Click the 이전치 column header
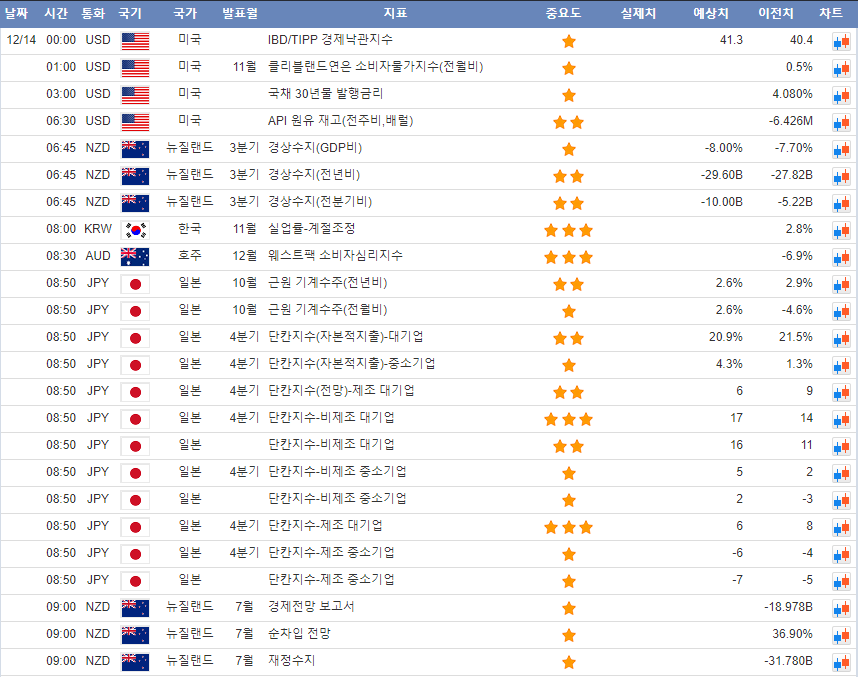The image size is (858, 677). [776, 13]
